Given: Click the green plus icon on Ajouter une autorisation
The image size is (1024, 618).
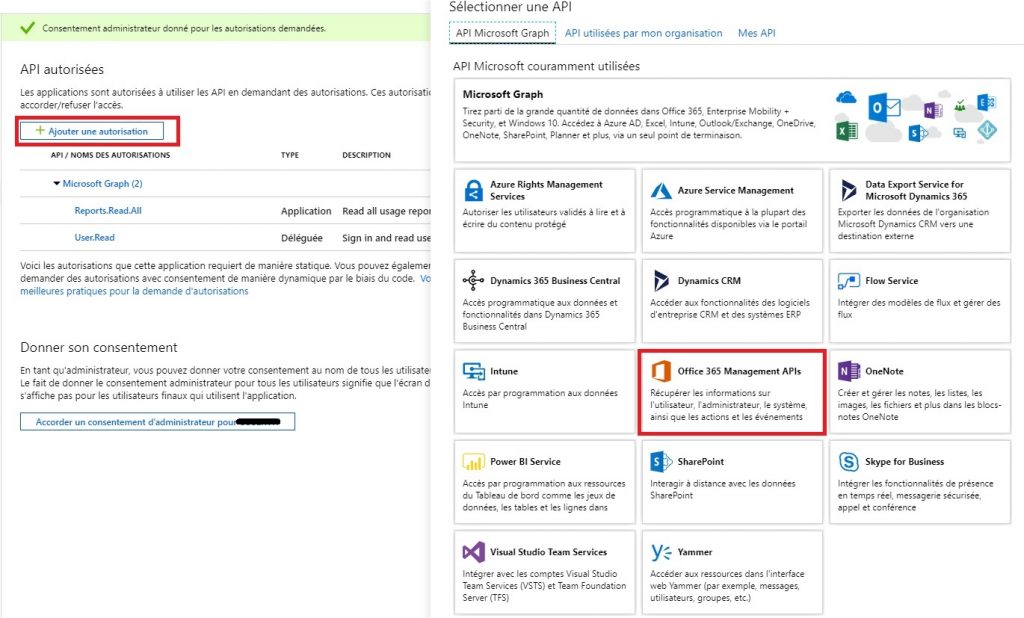Looking at the screenshot, I should (x=40, y=131).
